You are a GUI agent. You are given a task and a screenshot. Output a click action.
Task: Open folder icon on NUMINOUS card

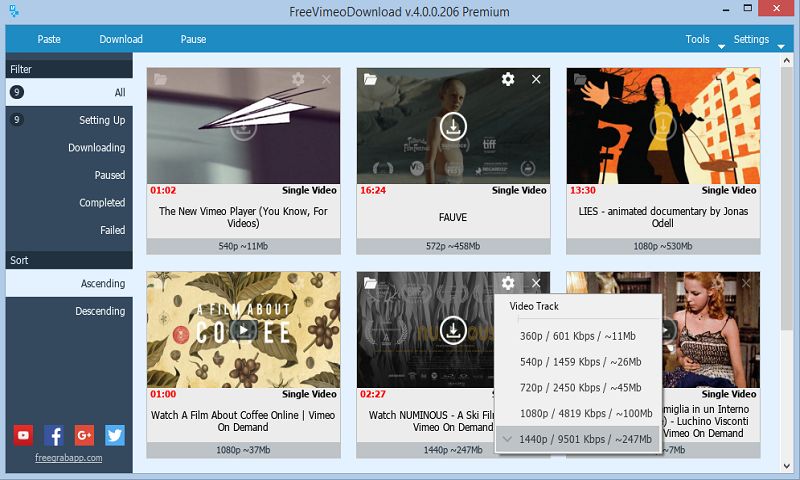pyautogui.click(x=370, y=283)
